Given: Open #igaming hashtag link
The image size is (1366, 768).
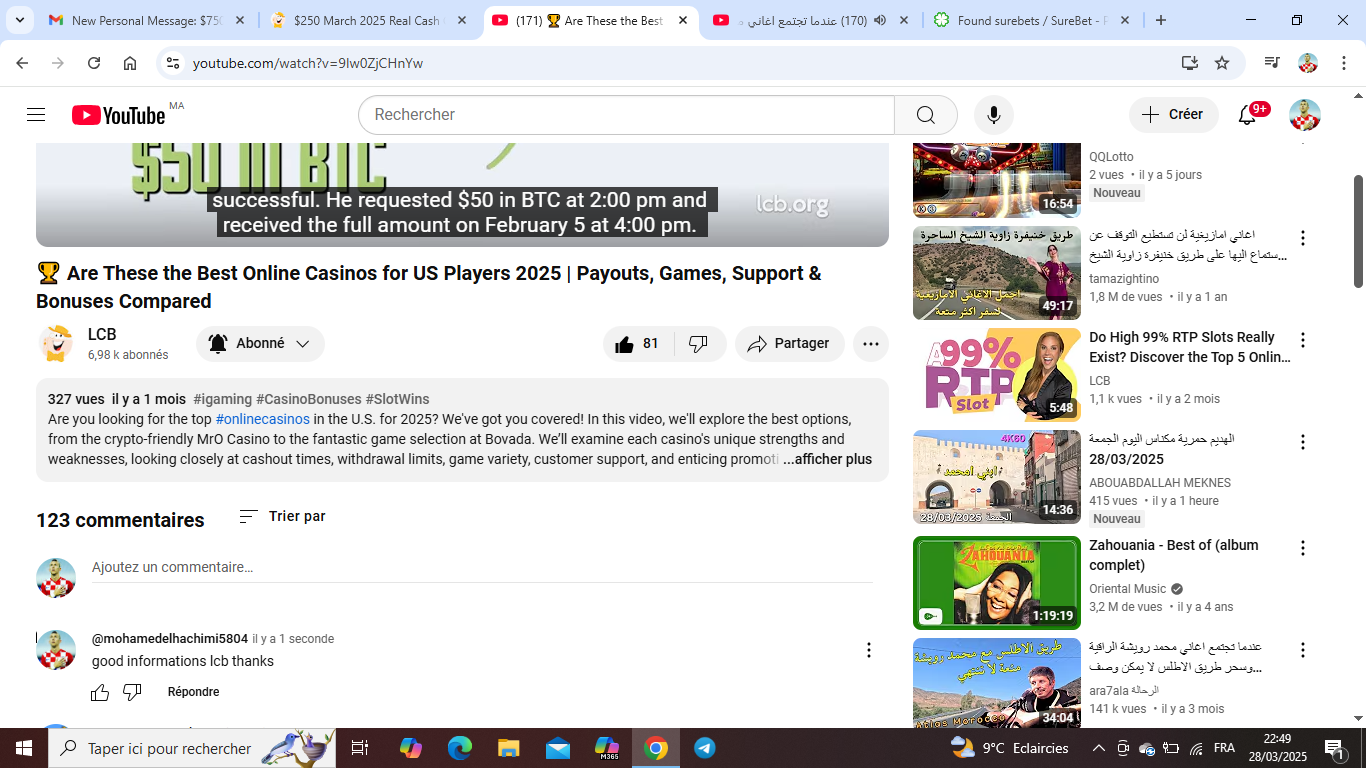Looking at the screenshot, I should (222, 400).
